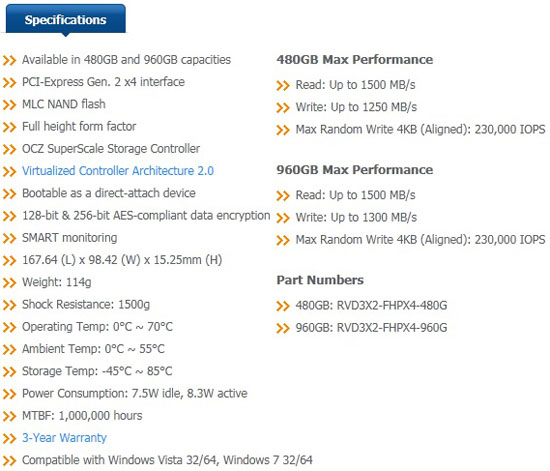
Task: Select part number RVD3X2-FHPX4-480G text
Action: 392,305
